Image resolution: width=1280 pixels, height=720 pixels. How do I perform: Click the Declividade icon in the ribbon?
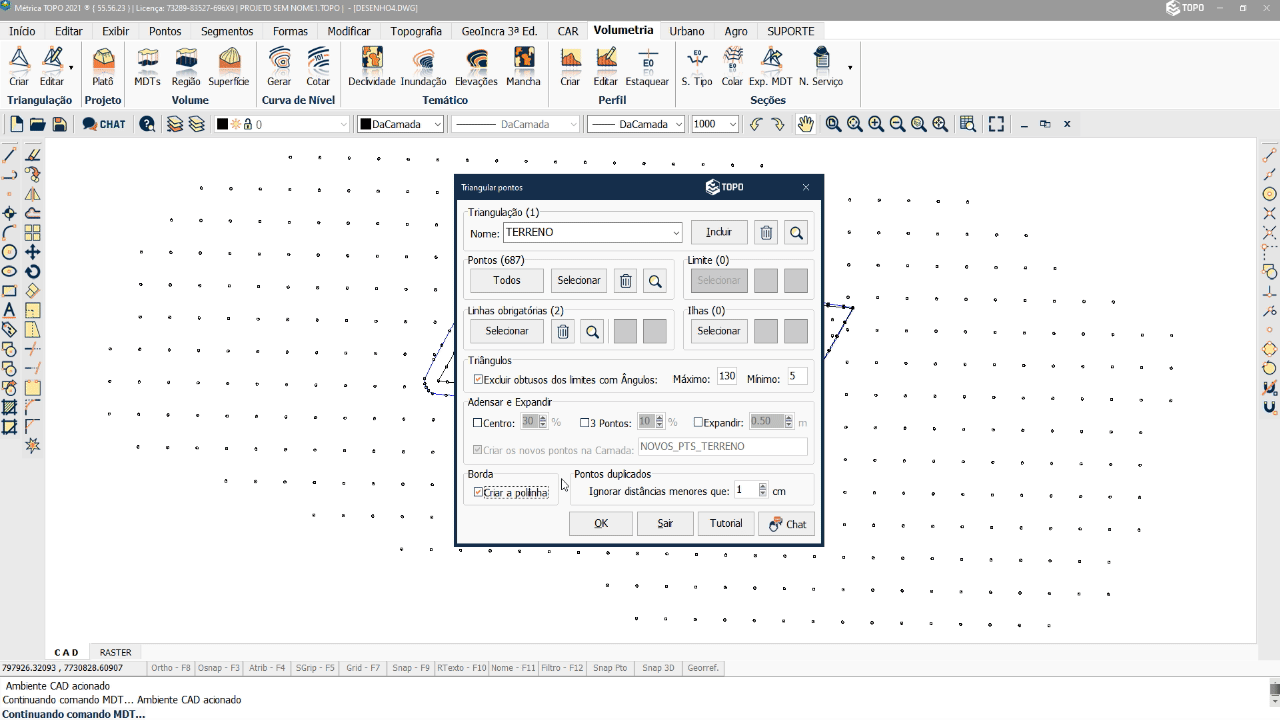[x=371, y=66]
